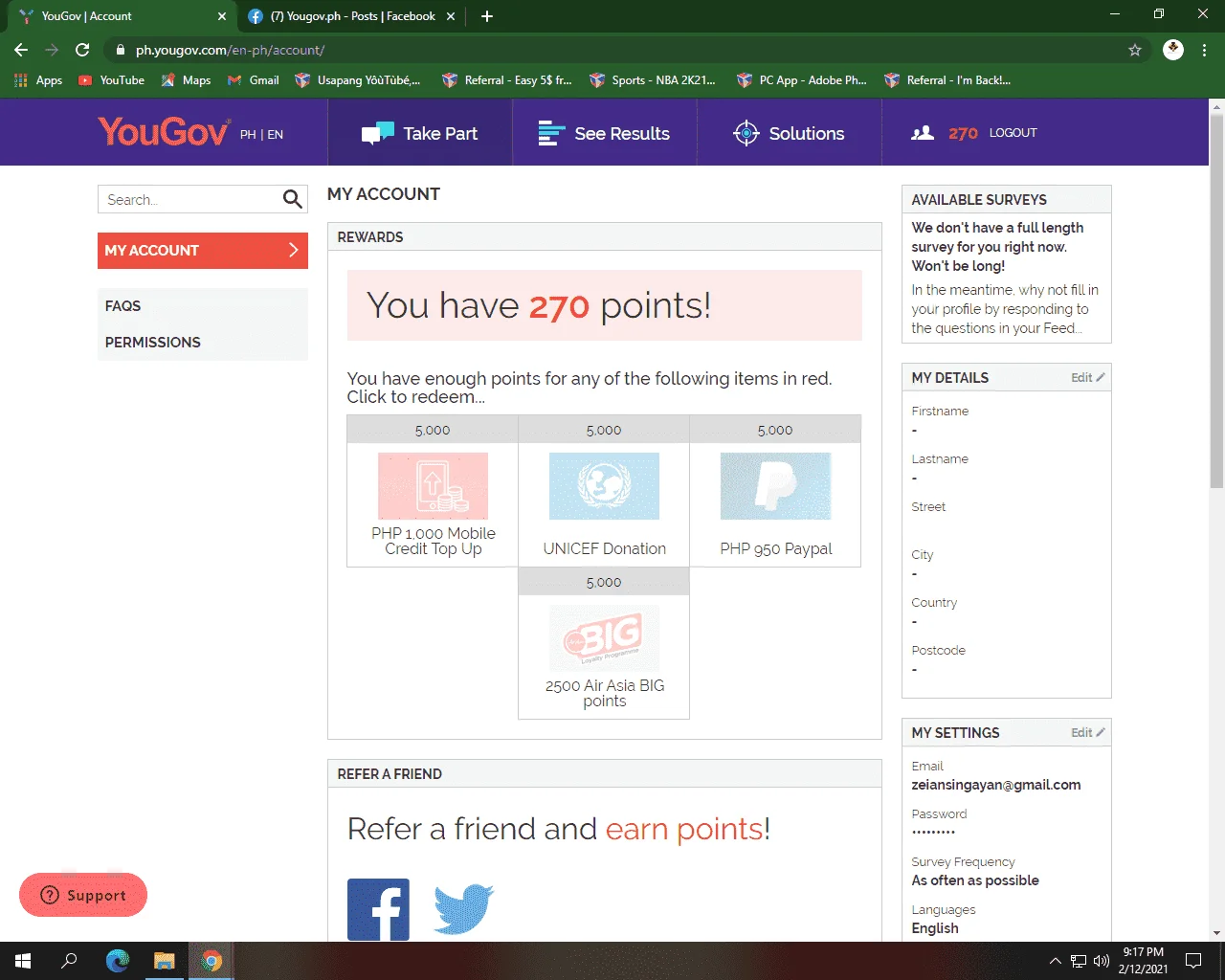This screenshot has height=980, width=1225.
Task: Share referral via Facebook icon
Action: click(378, 909)
